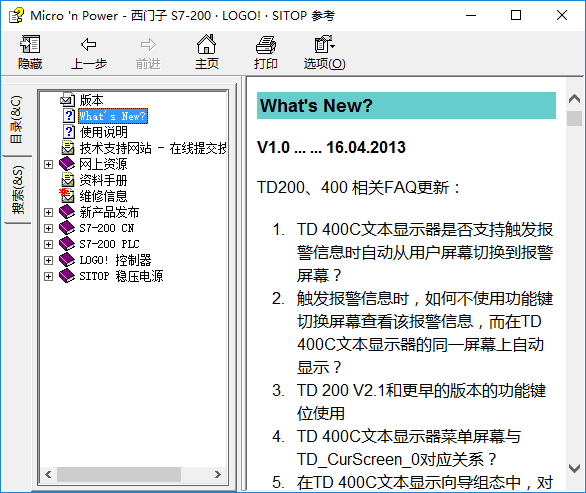Switch to the 目录(&C) contents tab

[17, 120]
